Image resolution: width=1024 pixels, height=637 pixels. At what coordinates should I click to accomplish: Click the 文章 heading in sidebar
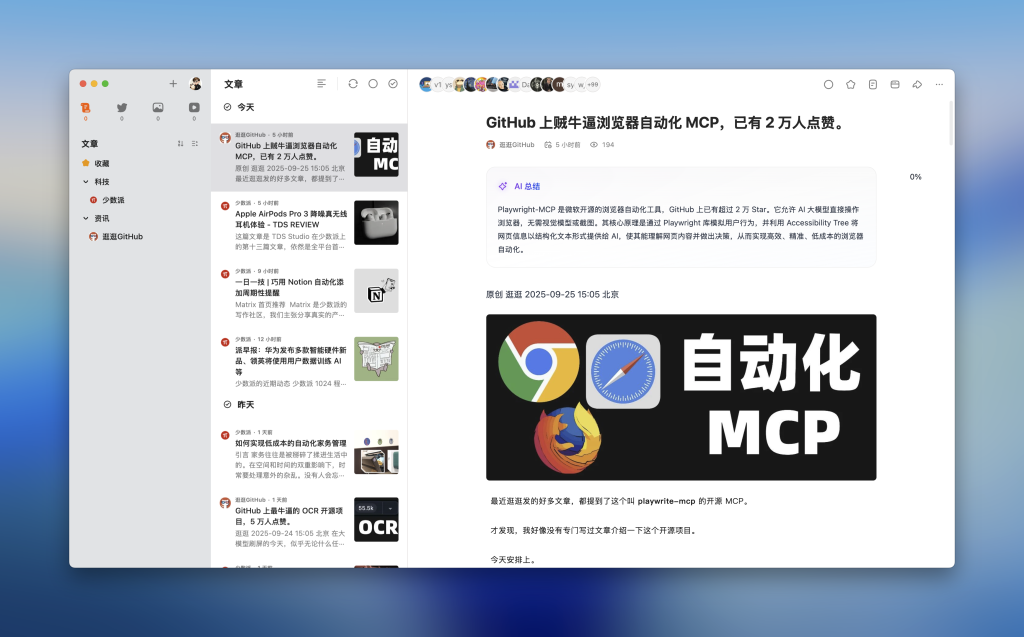click(89, 144)
